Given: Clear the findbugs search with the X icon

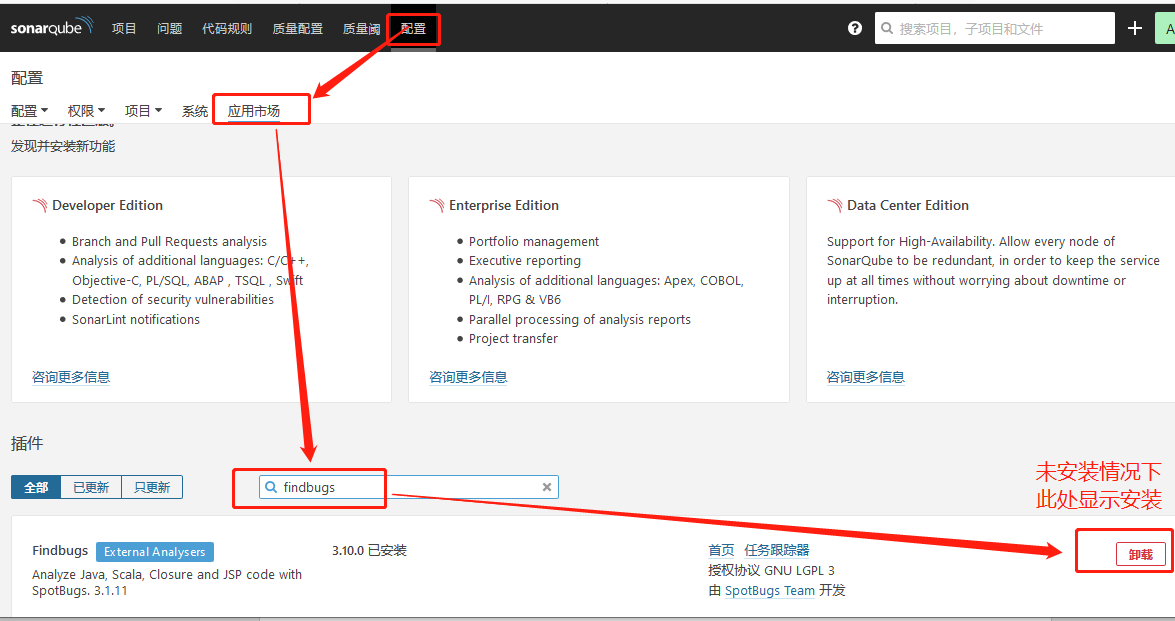Looking at the screenshot, I should 546,487.
